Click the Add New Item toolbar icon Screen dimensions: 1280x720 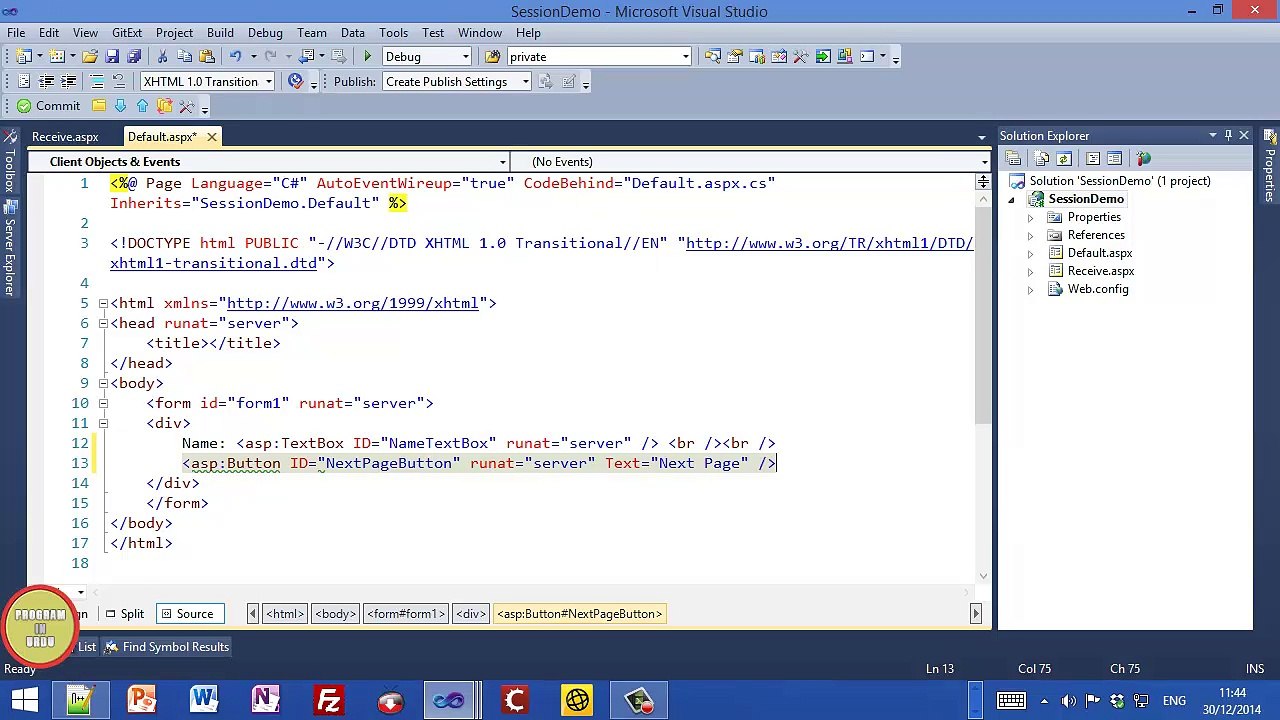coord(57,57)
